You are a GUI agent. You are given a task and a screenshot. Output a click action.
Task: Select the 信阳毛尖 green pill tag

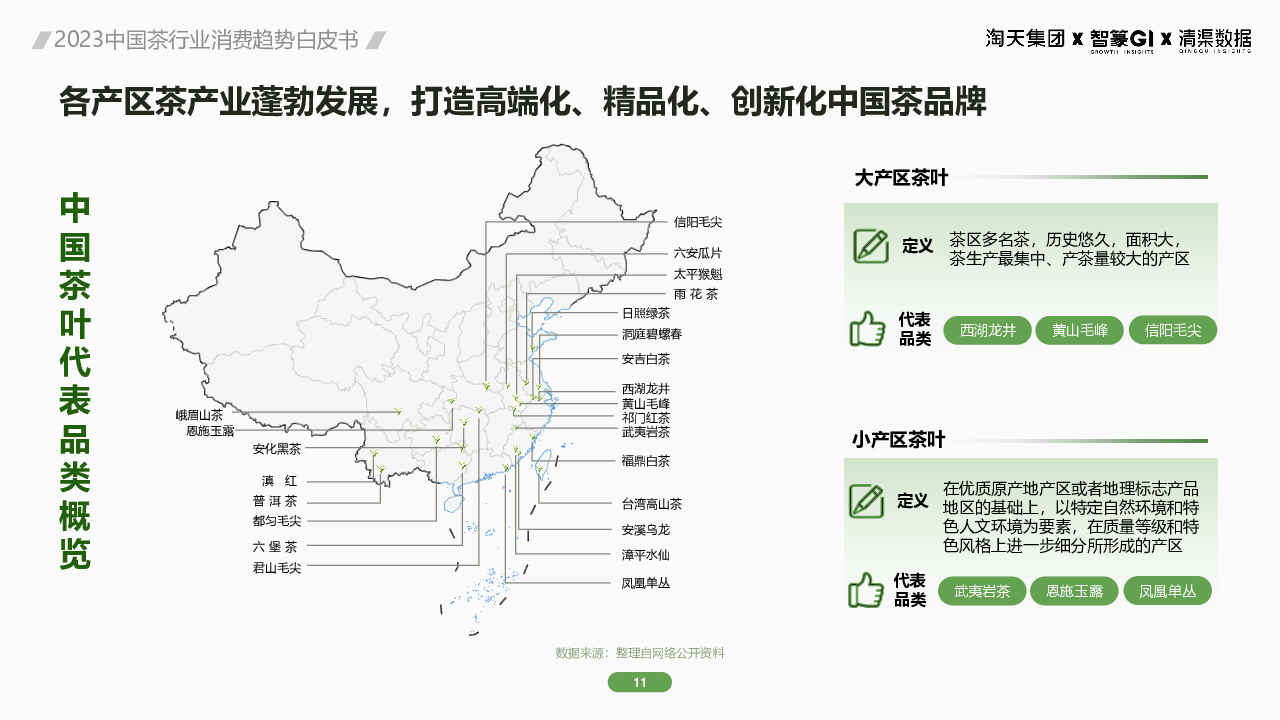(x=1173, y=330)
